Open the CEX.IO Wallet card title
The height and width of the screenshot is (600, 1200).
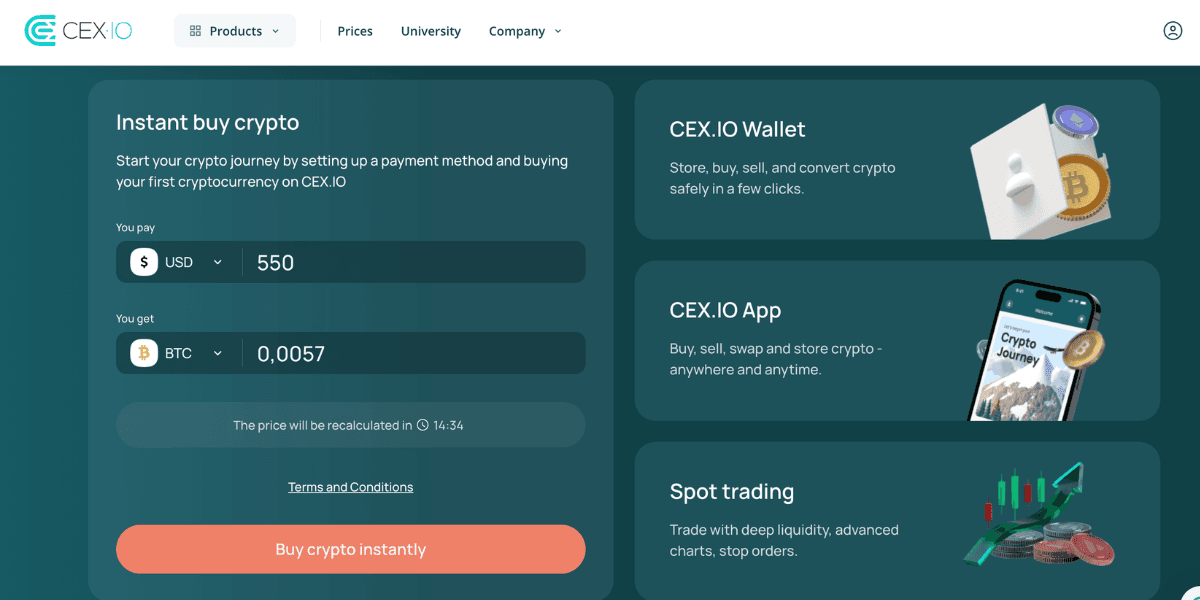pos(737,129)
